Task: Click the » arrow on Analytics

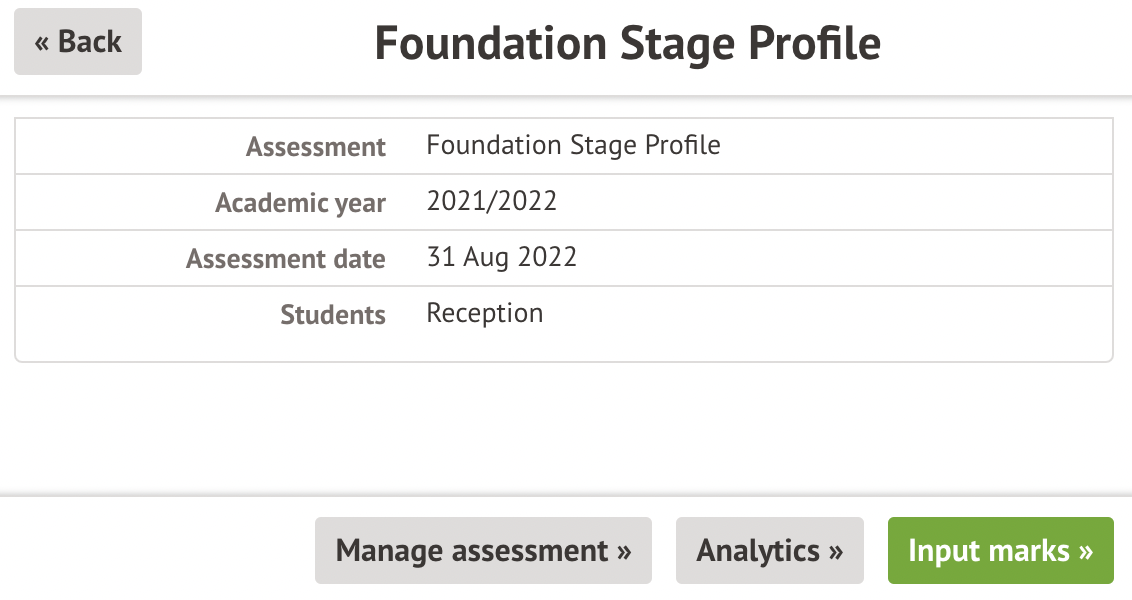Action: (836, 551)
